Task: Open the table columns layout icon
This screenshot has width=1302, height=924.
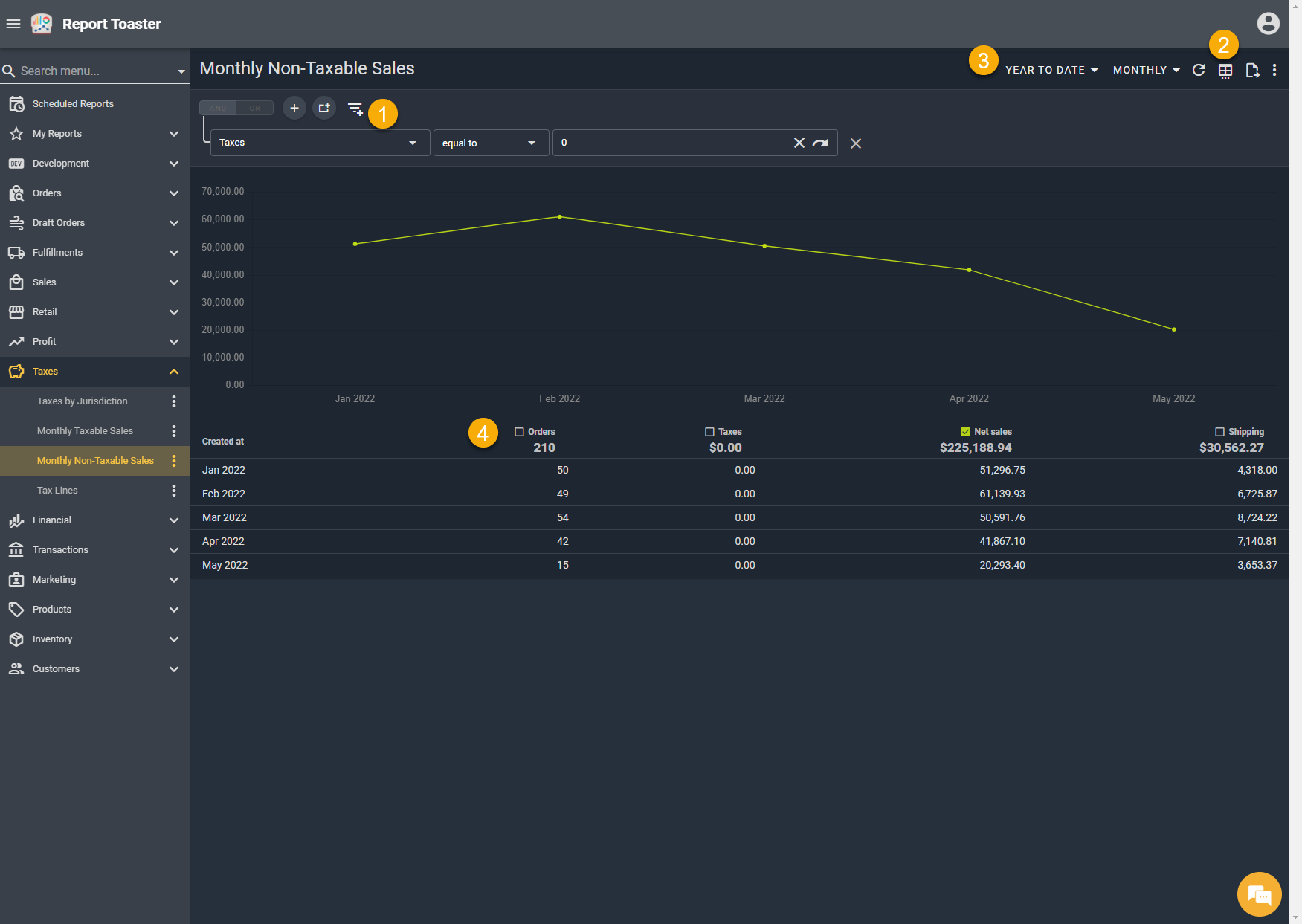Action: click(x=1225, y=71)
